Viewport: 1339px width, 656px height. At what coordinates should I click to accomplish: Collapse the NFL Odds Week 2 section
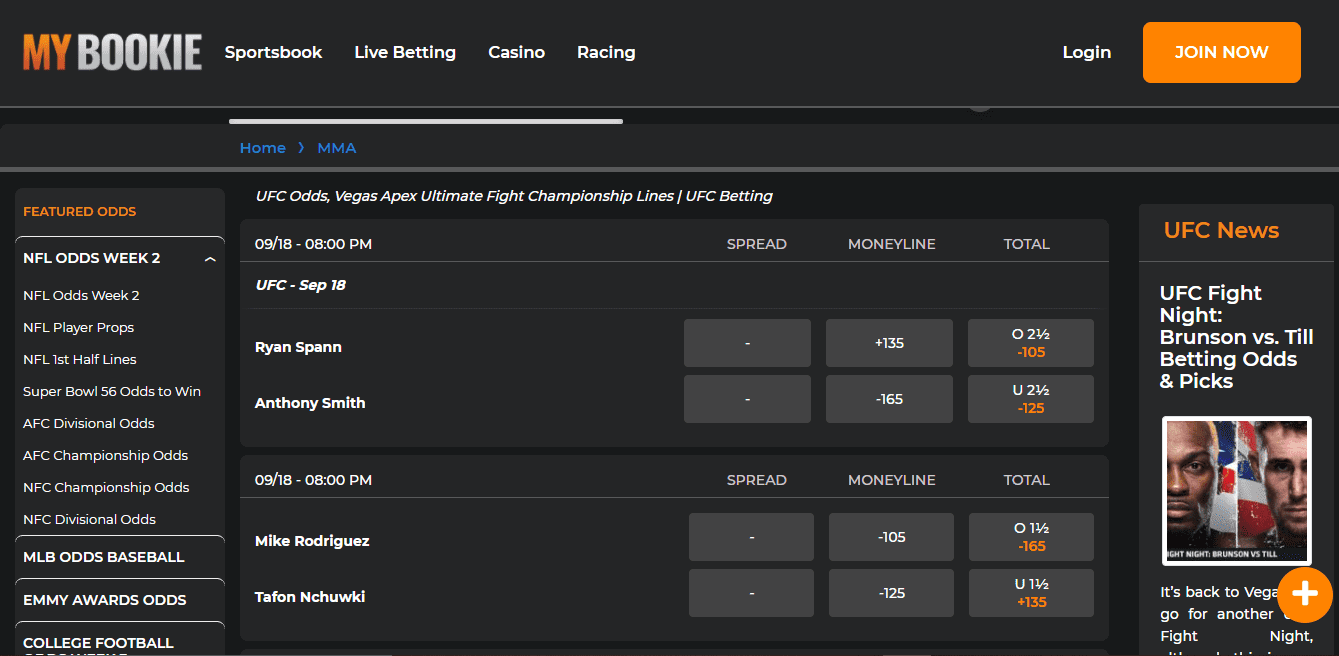click(210, 259)
